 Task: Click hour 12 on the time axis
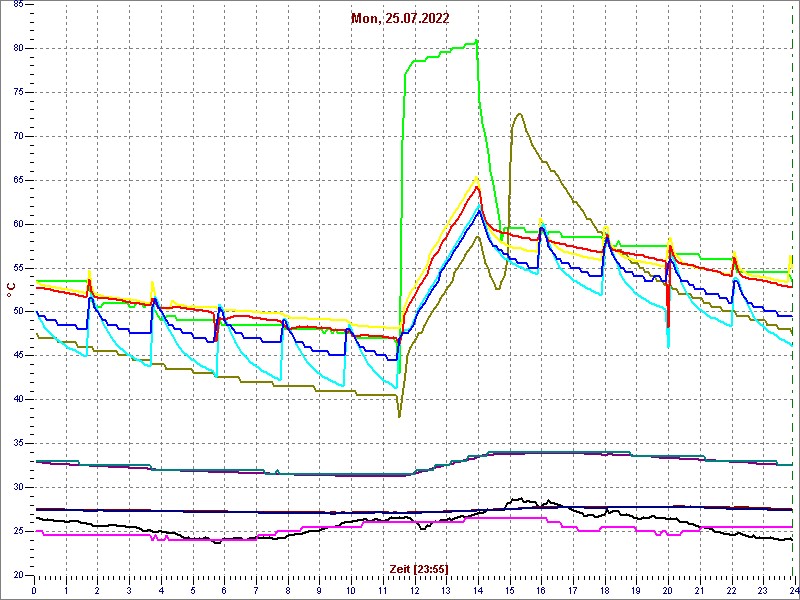point(415,590)
